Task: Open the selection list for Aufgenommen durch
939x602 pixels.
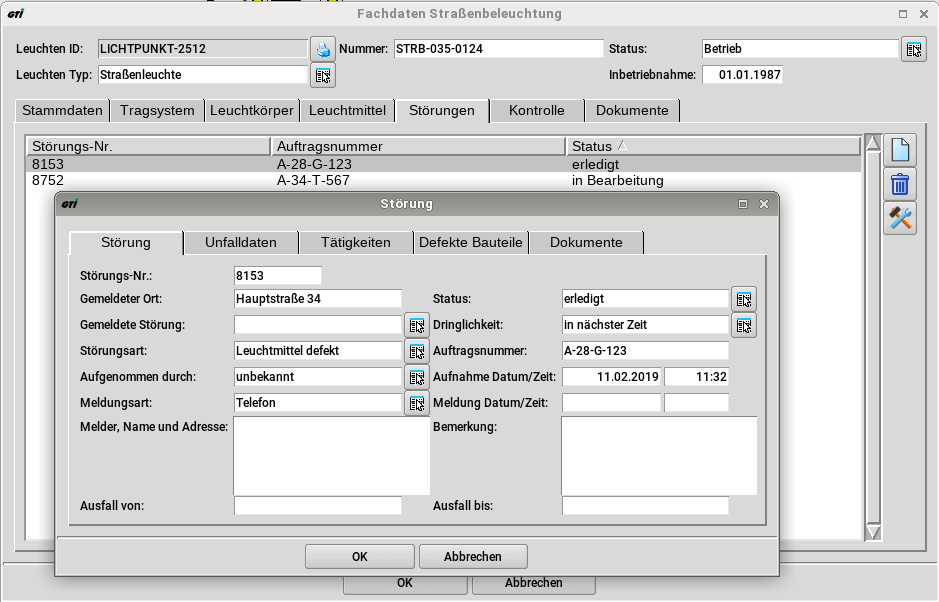Action: [x=417, y=378]
